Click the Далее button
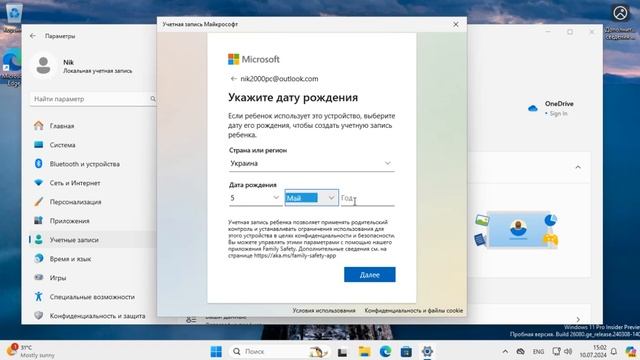Viewport: 640px width, 360px height. tap(369, 275)
